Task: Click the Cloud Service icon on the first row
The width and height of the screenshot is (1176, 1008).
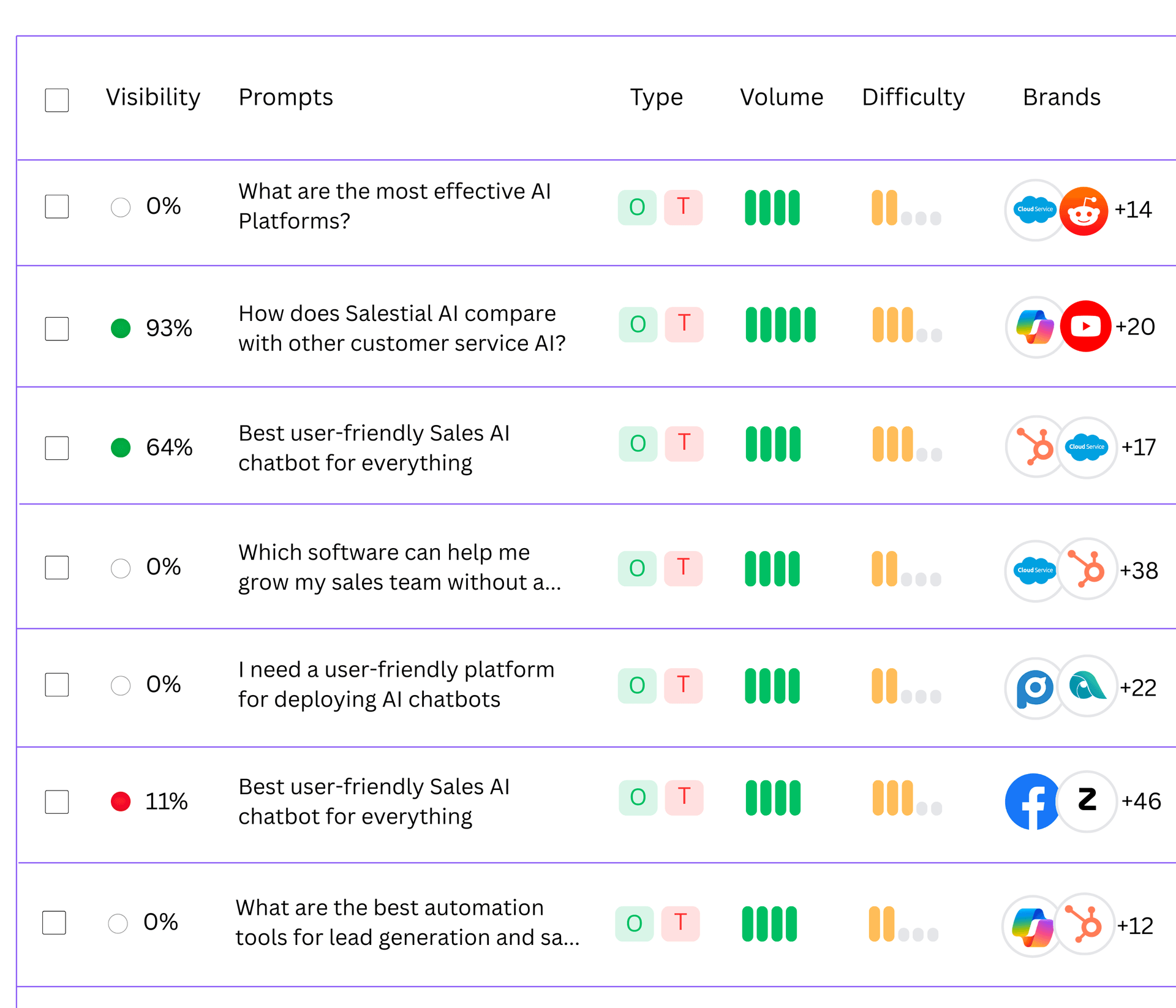Action: 1034,209
